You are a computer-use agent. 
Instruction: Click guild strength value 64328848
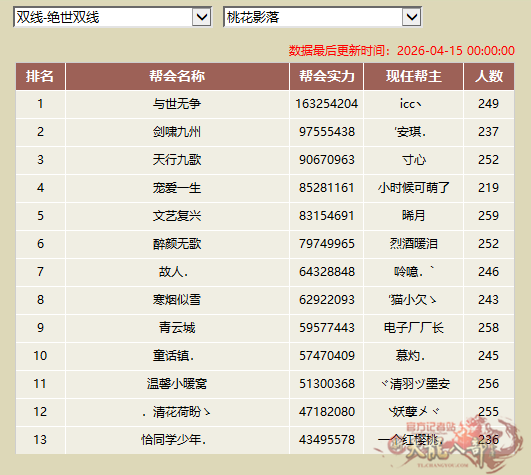(326, 272)
